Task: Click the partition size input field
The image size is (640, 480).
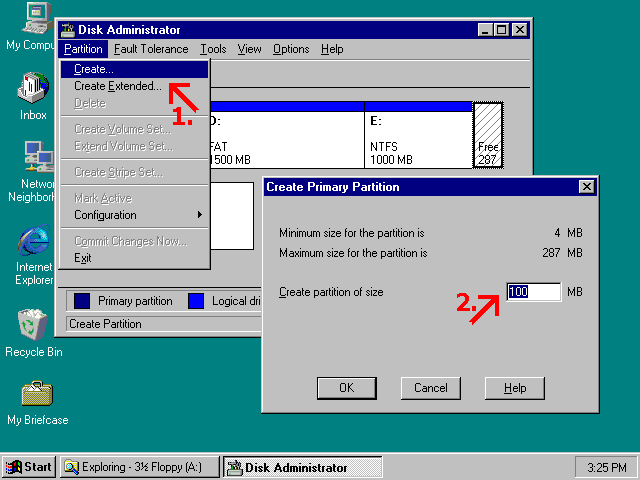Action: coord(533,292)
